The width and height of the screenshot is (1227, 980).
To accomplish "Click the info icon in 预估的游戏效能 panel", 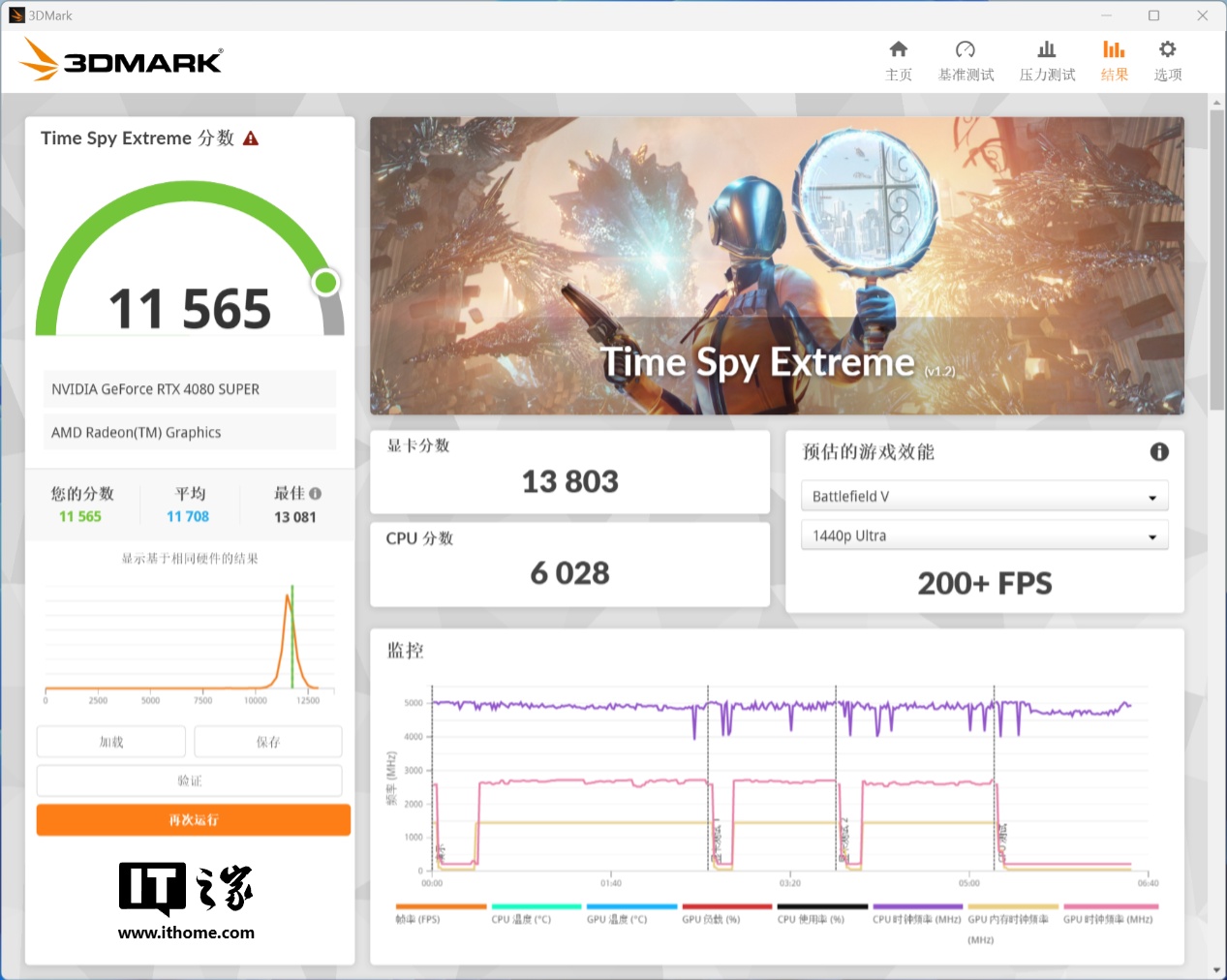I will (1159, 451).
